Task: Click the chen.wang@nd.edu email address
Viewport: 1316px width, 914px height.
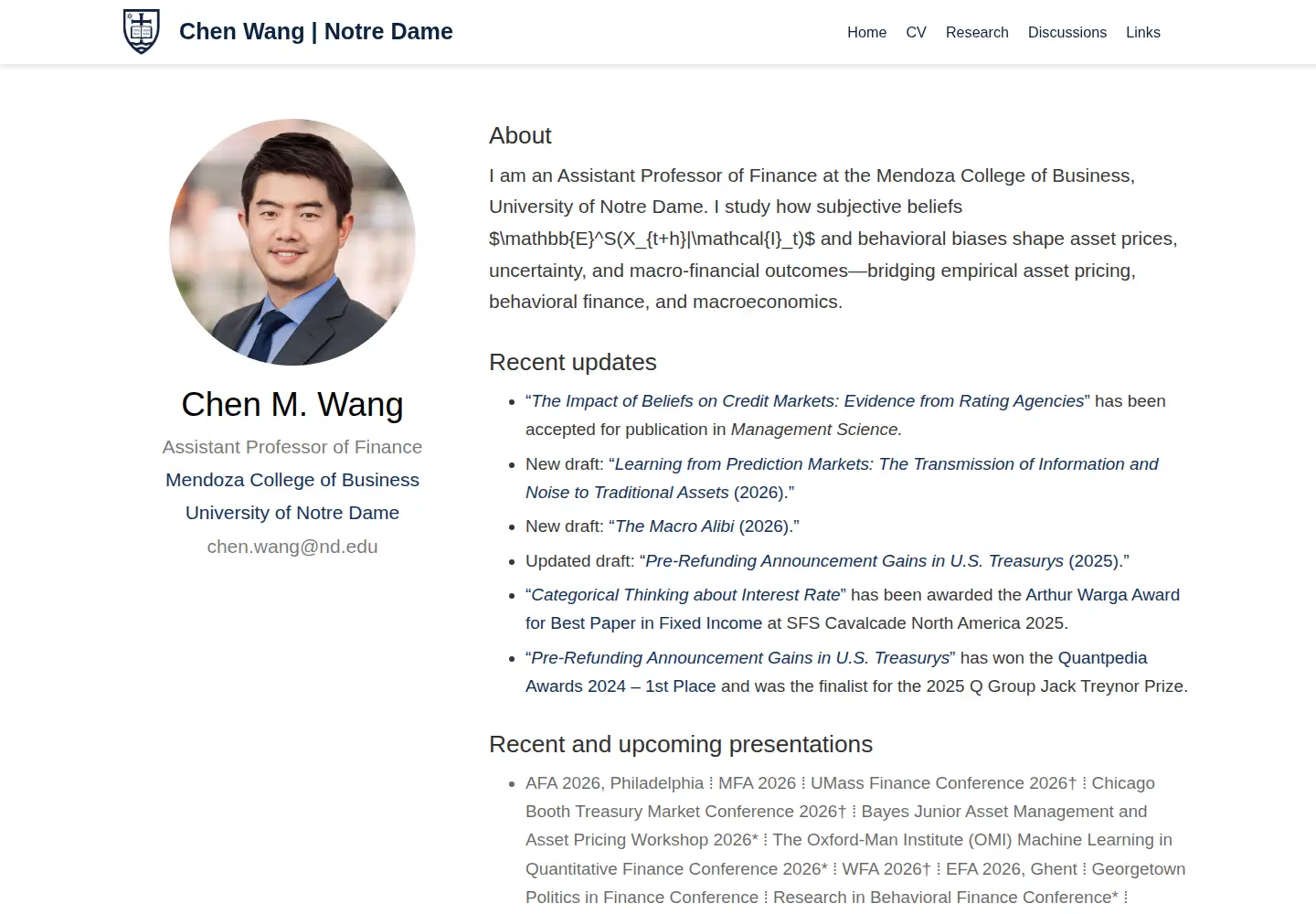Action: 292,547
